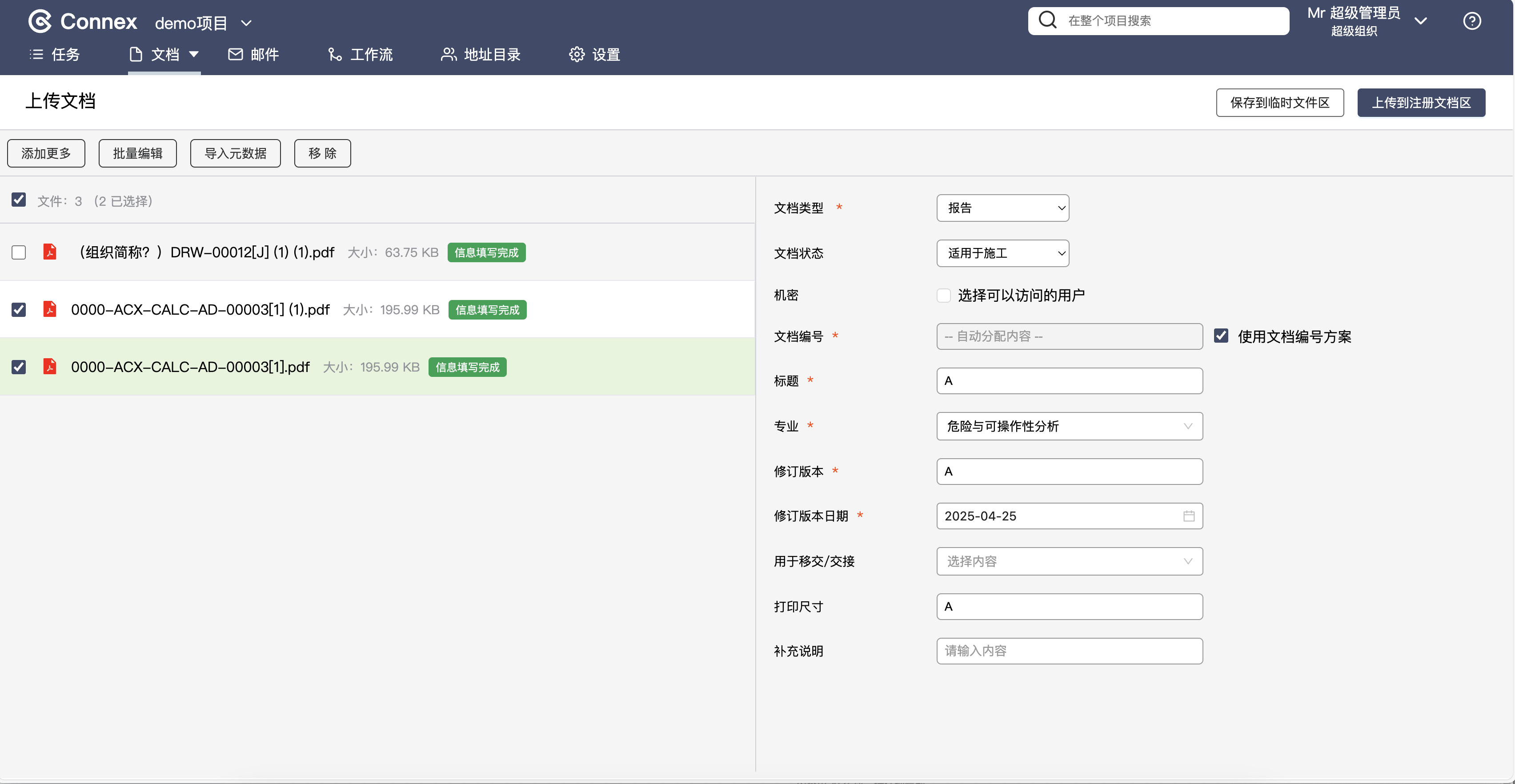
Task: Click the mail envelope icon
Action: pos(235,54)
